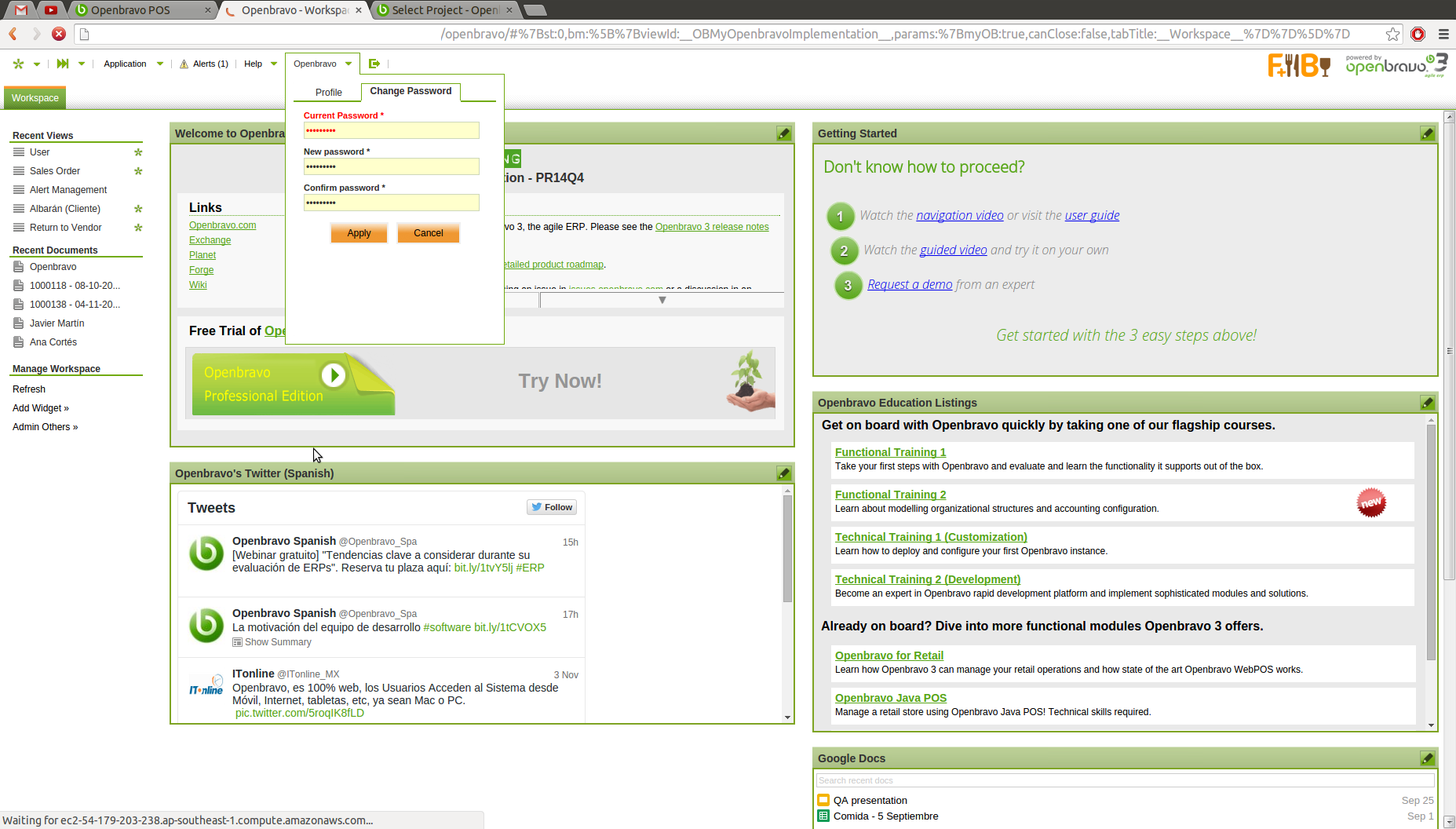Edit the Welcome to Openbravo widget via pencil icon

click(783, 133)
